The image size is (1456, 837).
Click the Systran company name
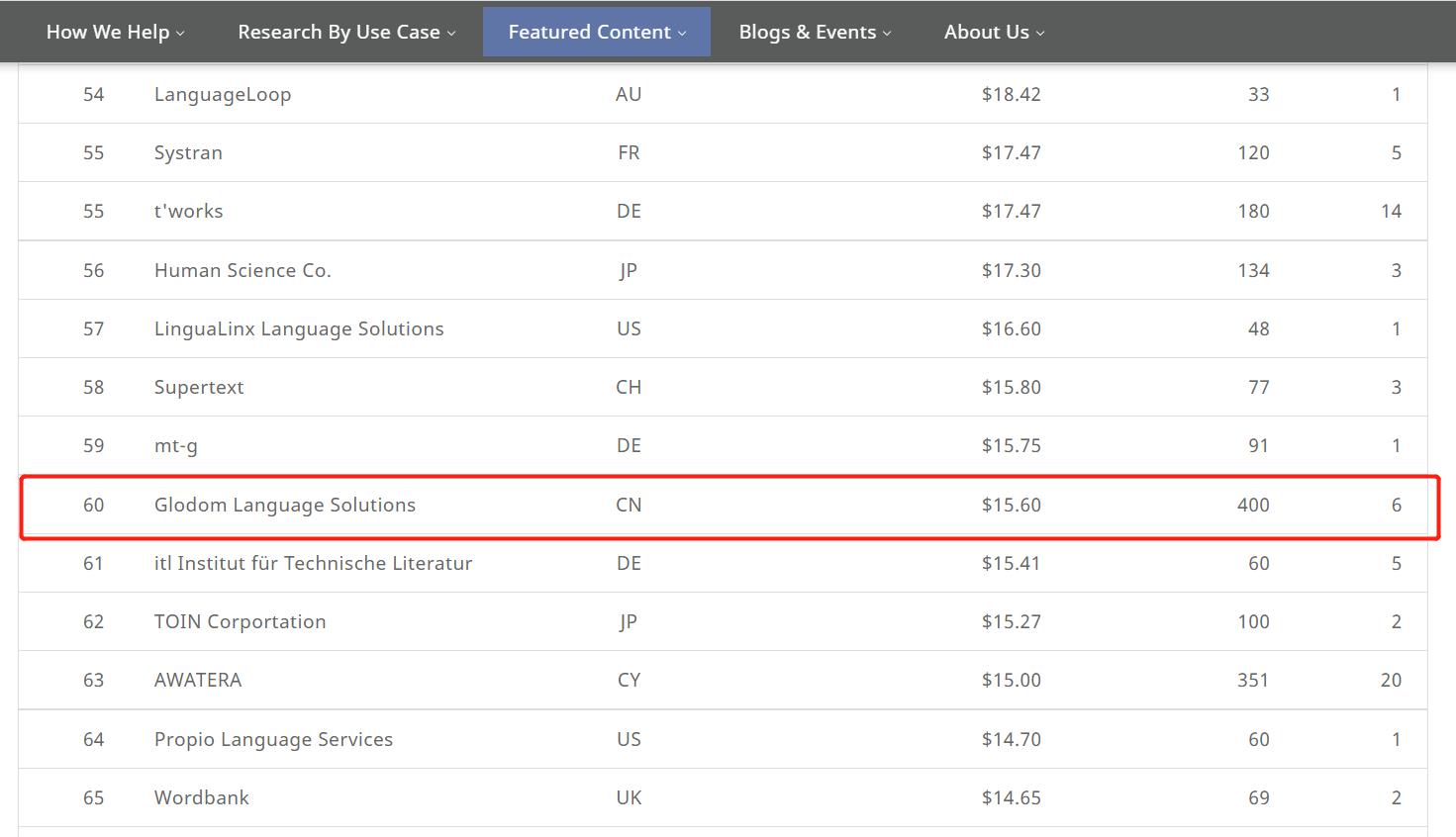click(188, 152)
